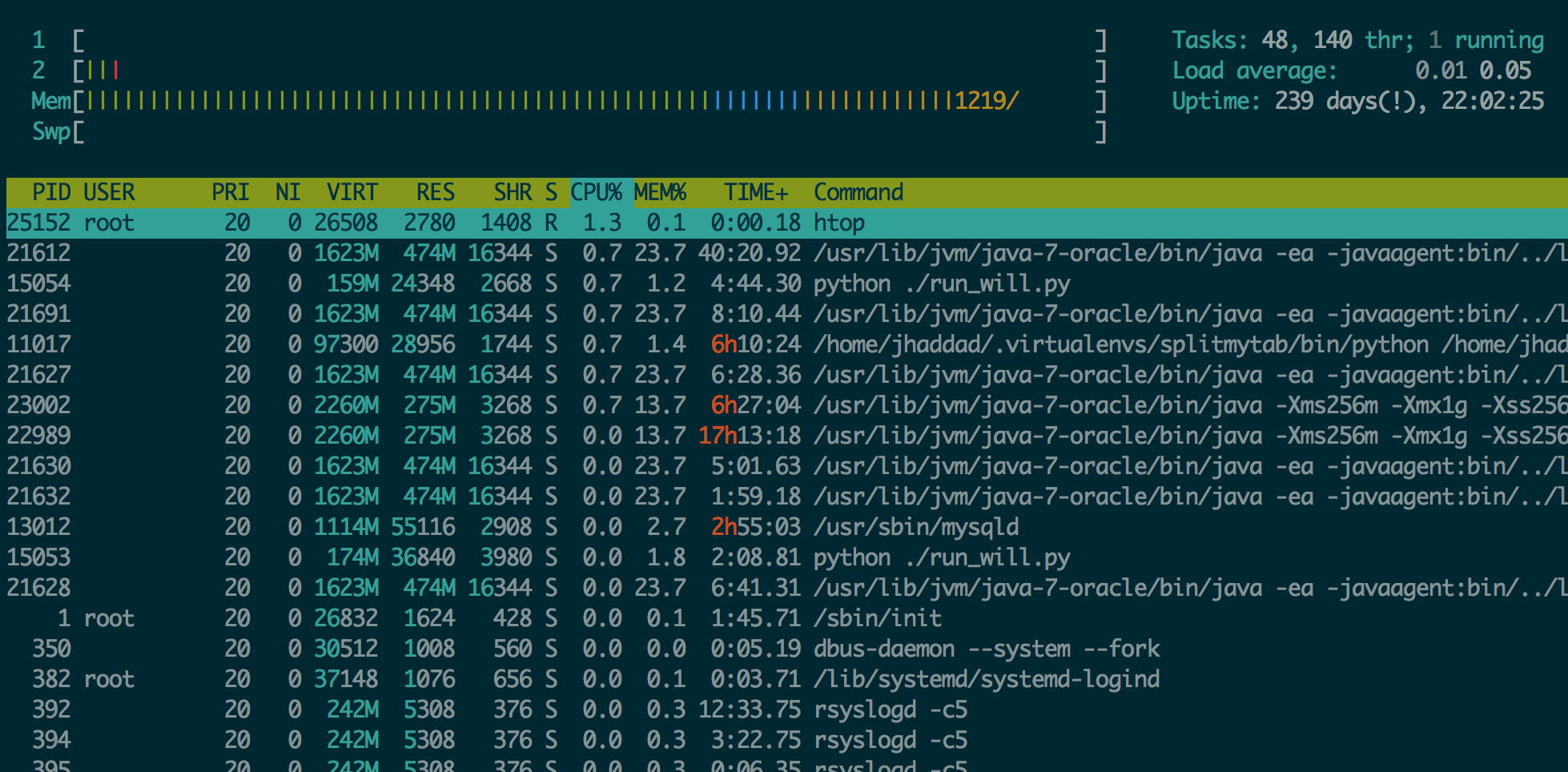
Task: Select the /usr/sbin/mysqld process row
Action: [915, 527]
